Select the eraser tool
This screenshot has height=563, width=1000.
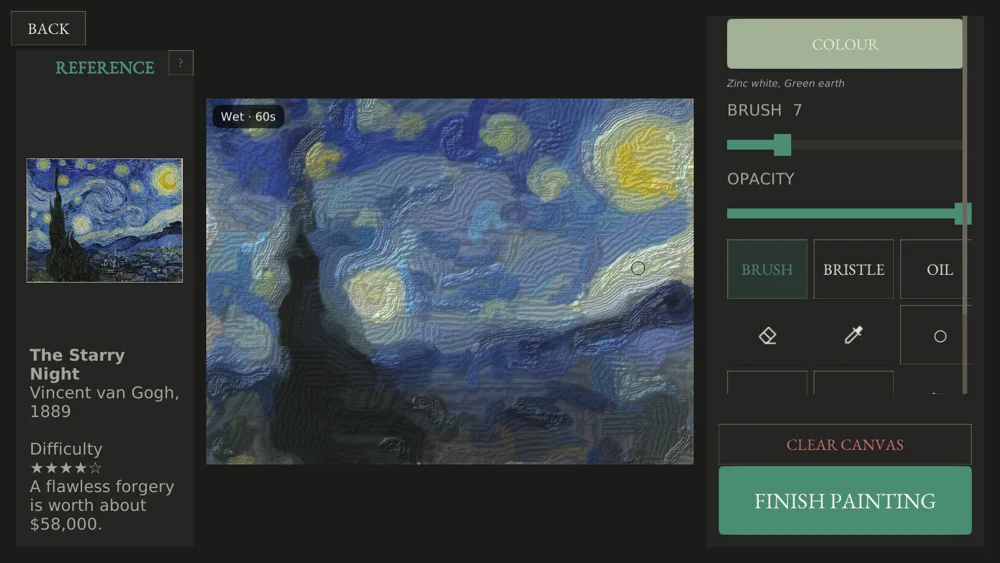(767, 335)
